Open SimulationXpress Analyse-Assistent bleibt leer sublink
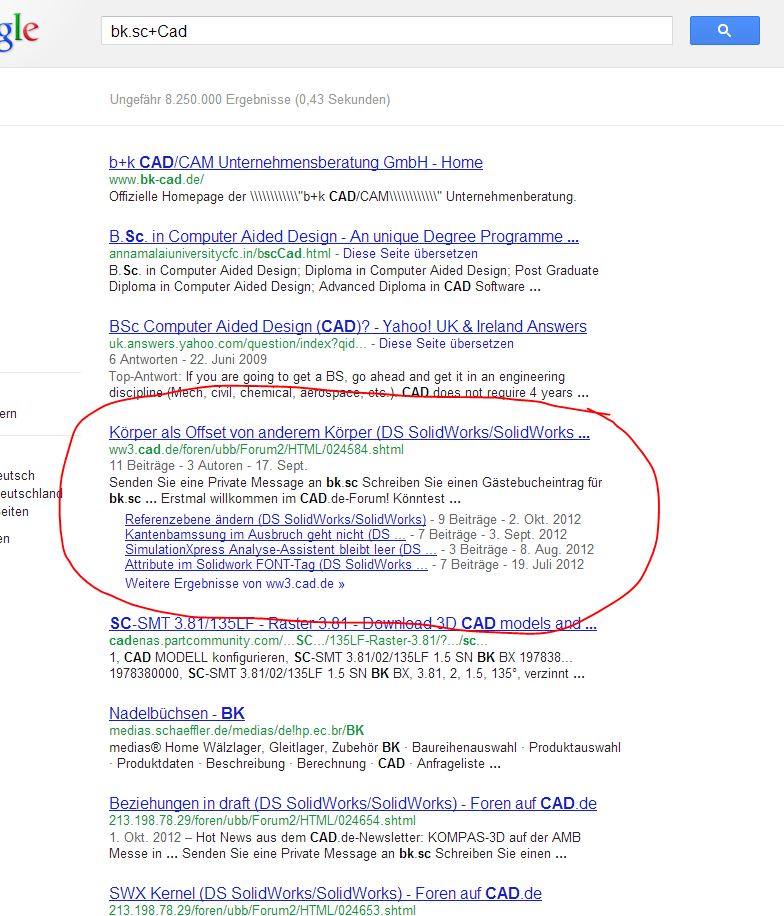Viewport: 784px width, 916px height. 281,550
